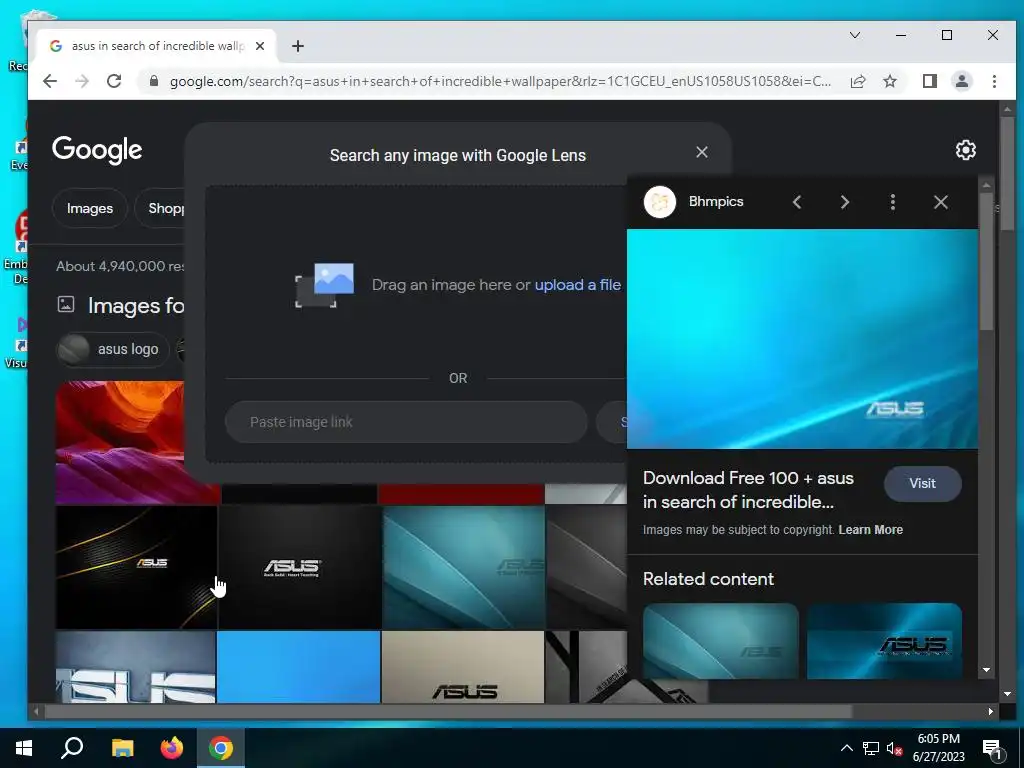Open orange purple canyon wallpaper thumbnail

click(120, 442)
